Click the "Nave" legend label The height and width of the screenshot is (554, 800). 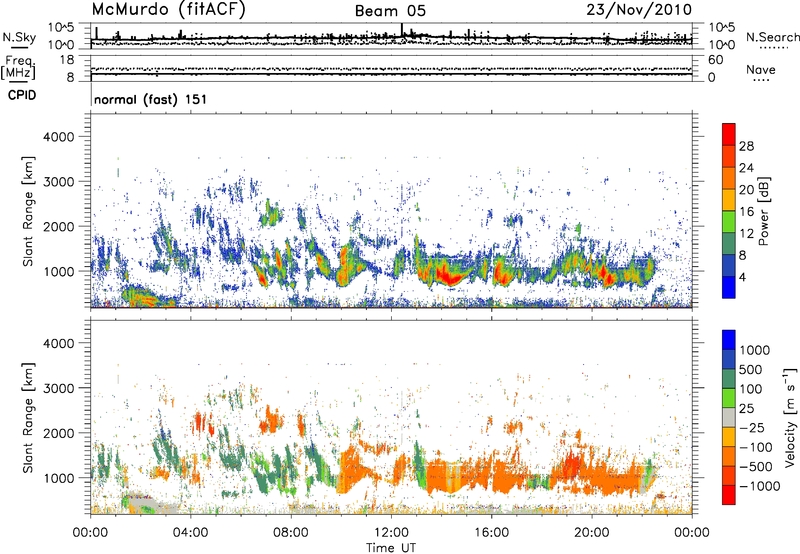(x=761, y=69)
